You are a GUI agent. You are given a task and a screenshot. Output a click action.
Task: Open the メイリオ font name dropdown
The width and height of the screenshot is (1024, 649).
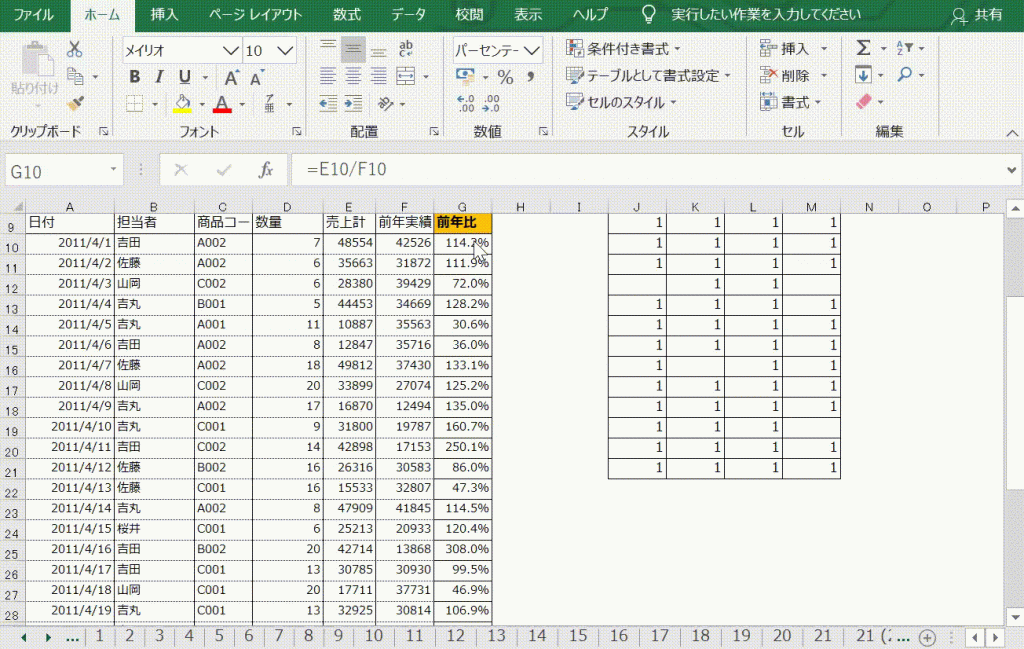[x=231, y=50]
